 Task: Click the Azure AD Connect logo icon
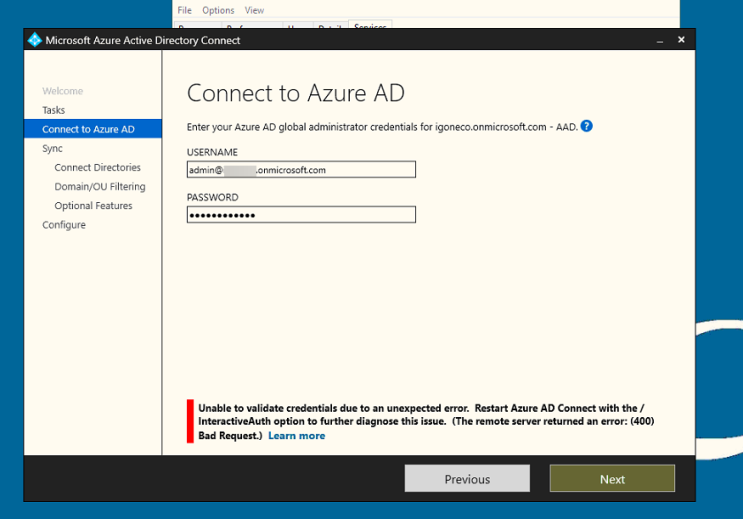pyautogui.click(x=35, y=40)
